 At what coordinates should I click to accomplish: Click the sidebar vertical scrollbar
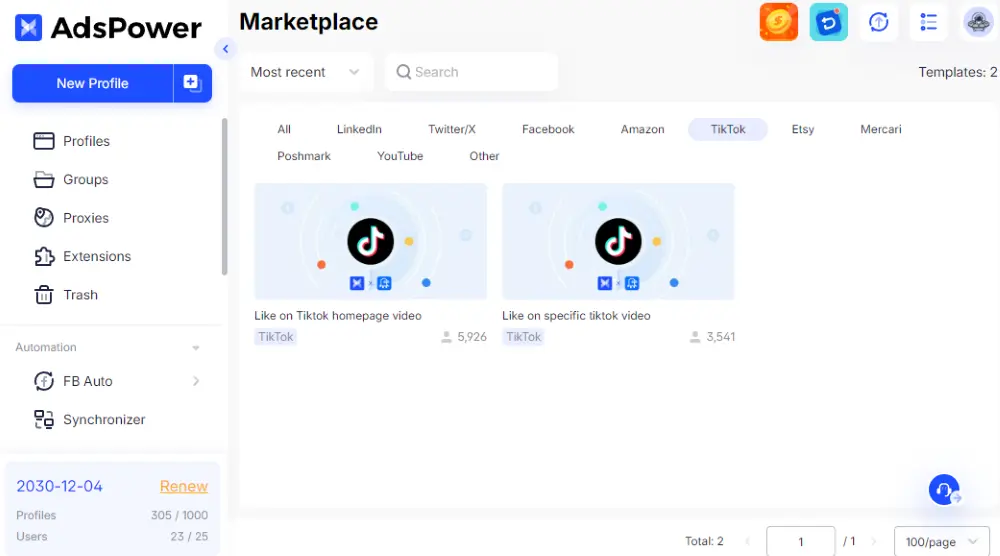(224, 197)
